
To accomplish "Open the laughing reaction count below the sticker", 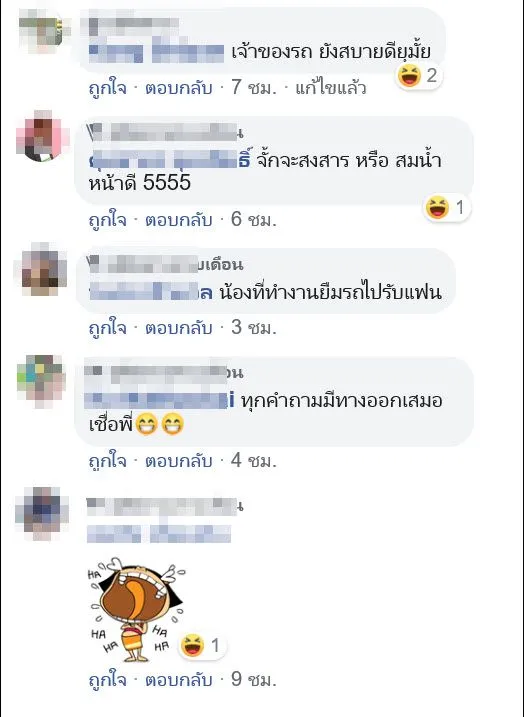I will click(x=201, y=646).
